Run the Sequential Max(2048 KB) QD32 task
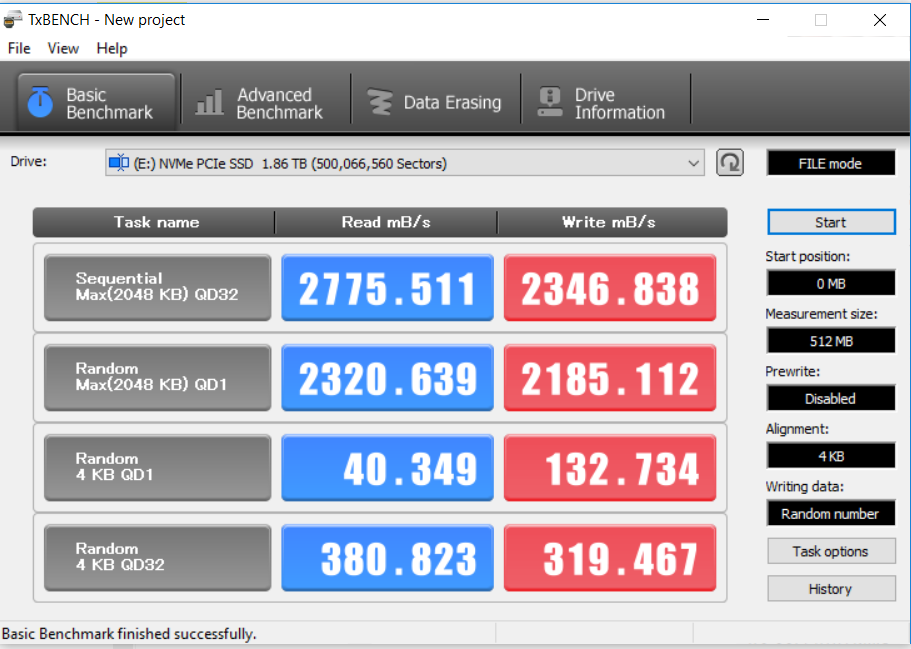The image size is (911, 649). tap(157, 287)
